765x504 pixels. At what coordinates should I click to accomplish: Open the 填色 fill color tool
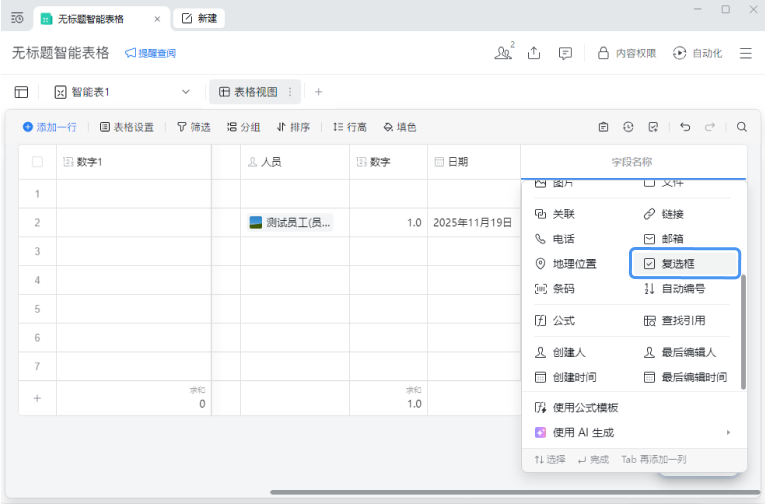coord(400,127)
